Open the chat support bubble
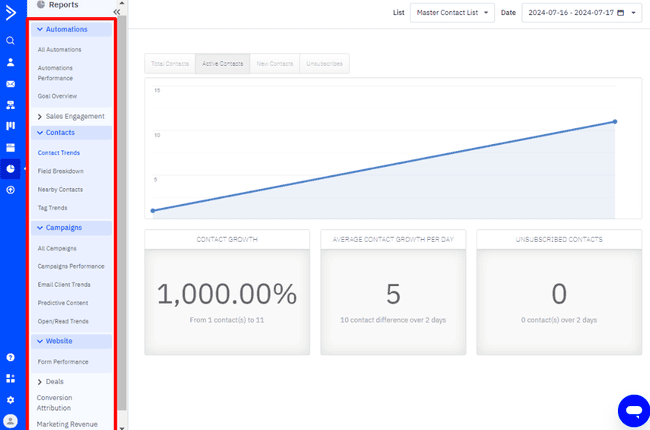The image size is (650, 430). click(633, 410)
